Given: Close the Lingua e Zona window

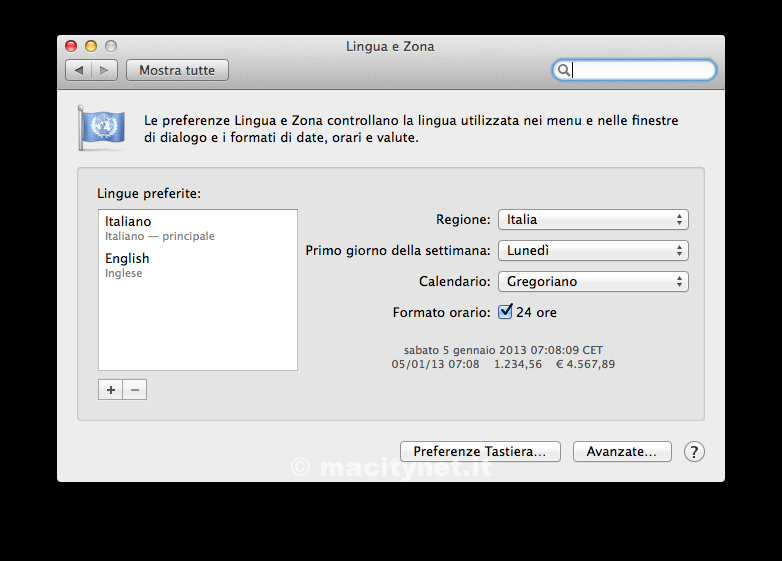Looking at the screenshot, I should click(x=71, y=46).
